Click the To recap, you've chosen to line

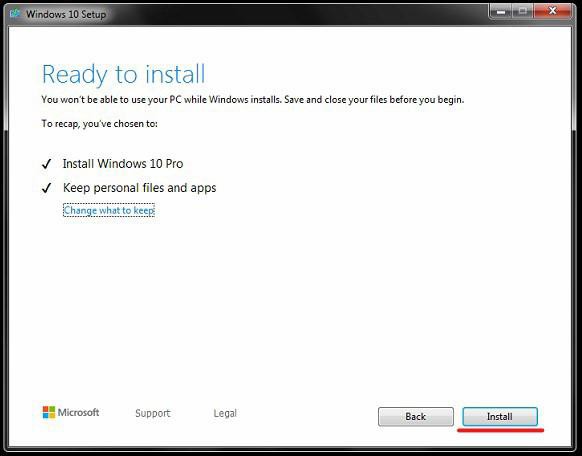pos(99,124)
